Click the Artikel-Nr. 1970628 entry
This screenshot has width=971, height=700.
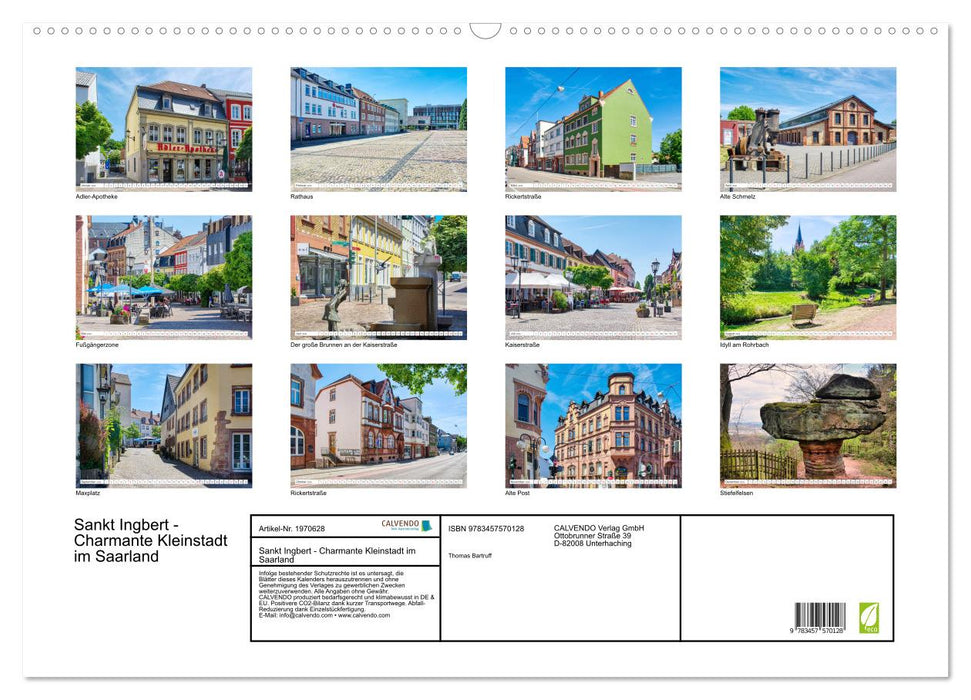[293, 529]
